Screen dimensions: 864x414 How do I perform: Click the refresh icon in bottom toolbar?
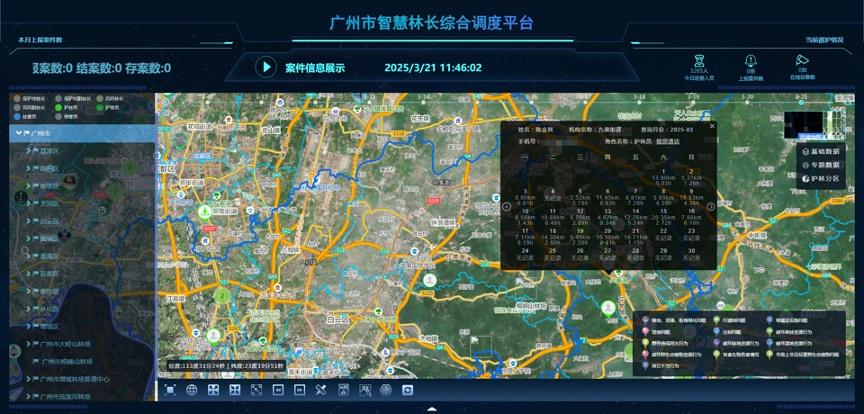[408, 389]
